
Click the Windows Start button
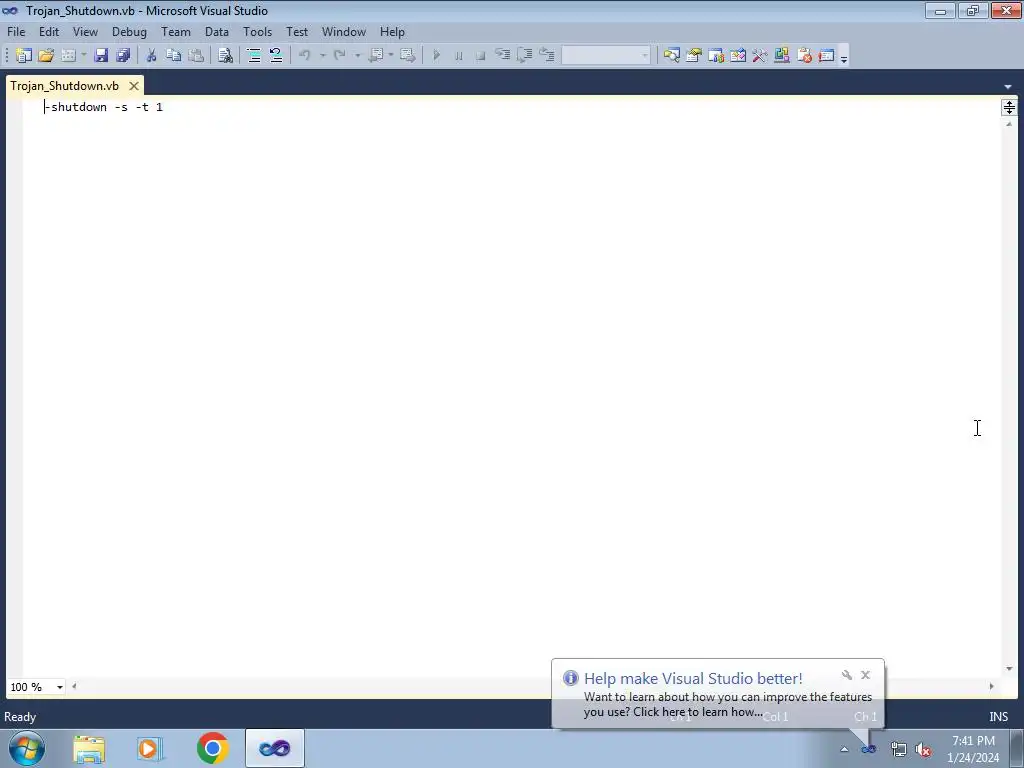click(27, 748)
